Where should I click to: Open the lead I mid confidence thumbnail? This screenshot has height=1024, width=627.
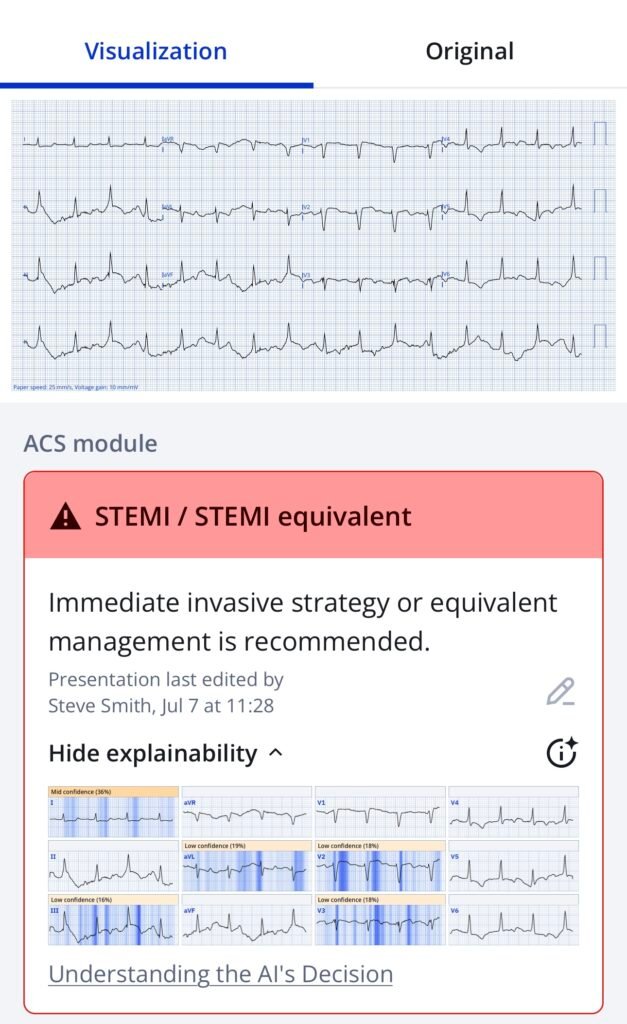coord(113,812)
